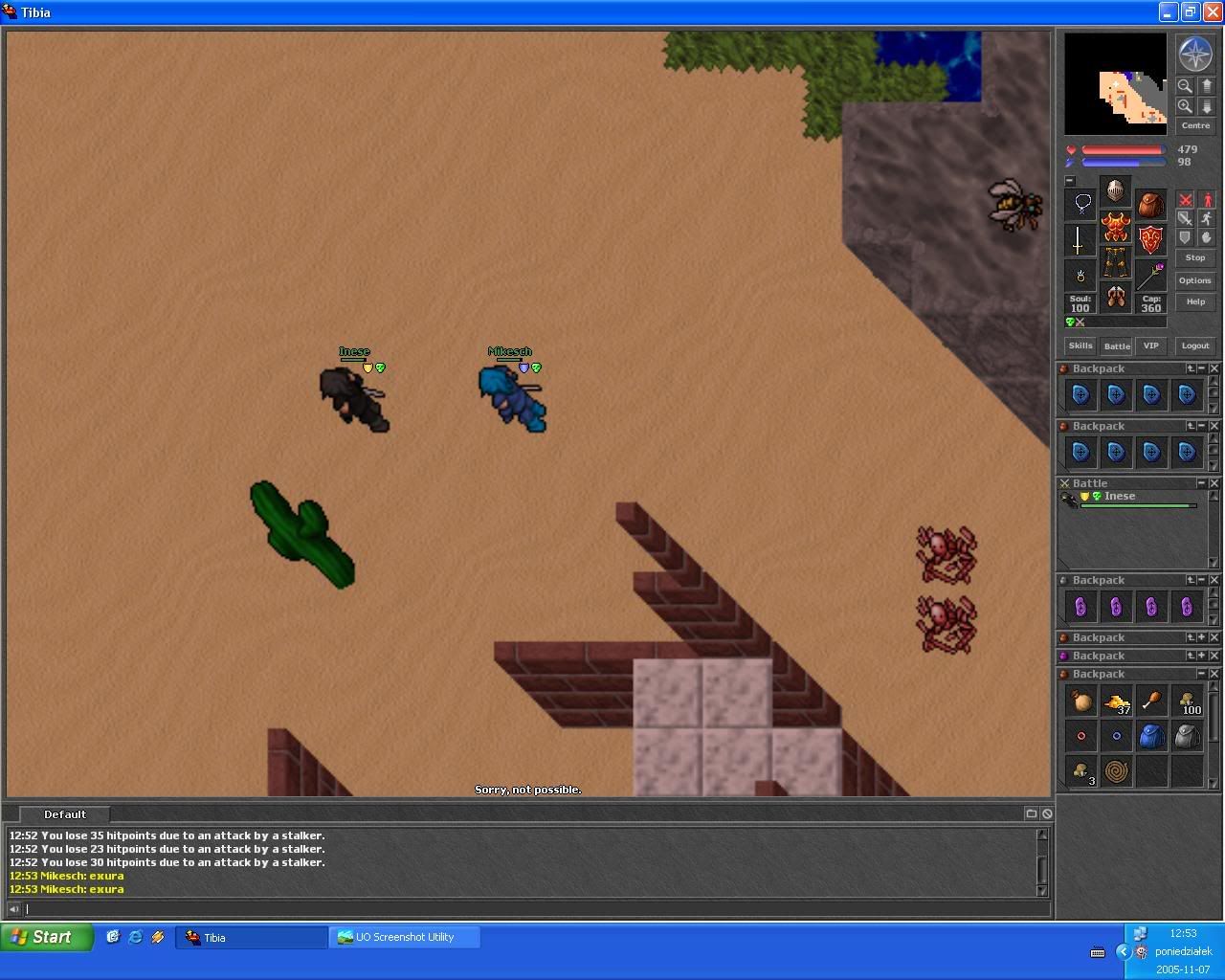The width and height of the screenshot is (1225, 980).
Task: Click the Logout button
Action: coord(1195,345)
